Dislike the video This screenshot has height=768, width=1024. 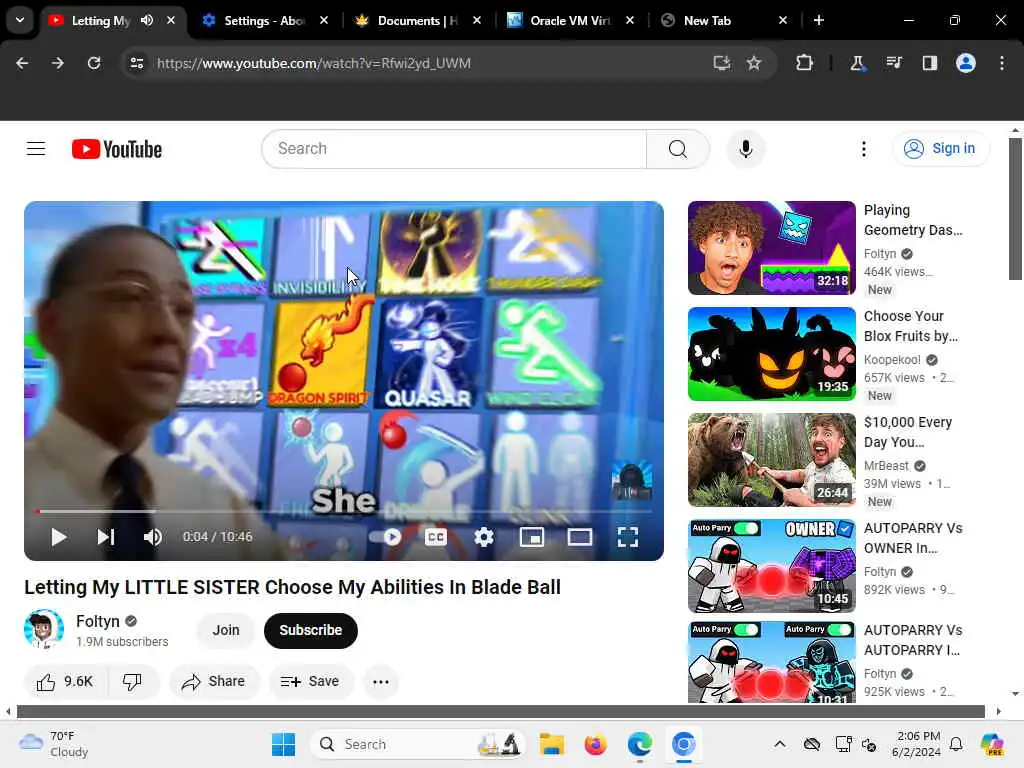click(x=133, y=682)
